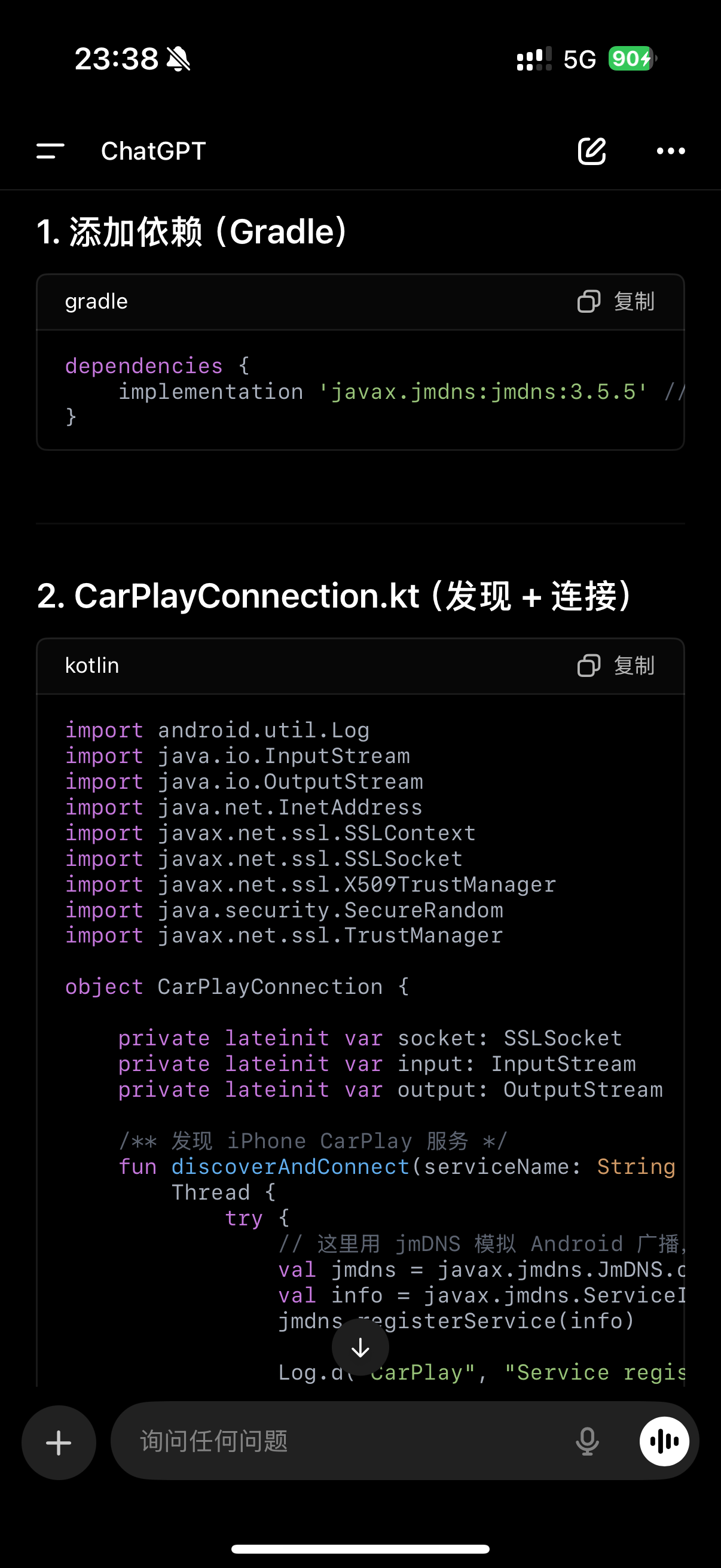Tap the microphone dictation icon
Viewport: 721px width, 1568px height.
pyautogui.click(x=587, y=1441)
